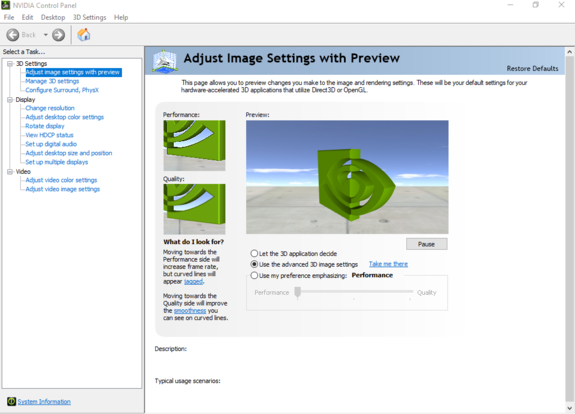Go to the Home page icon
Viewport: 575px width, 414px height.
click(x=84, y=34)
